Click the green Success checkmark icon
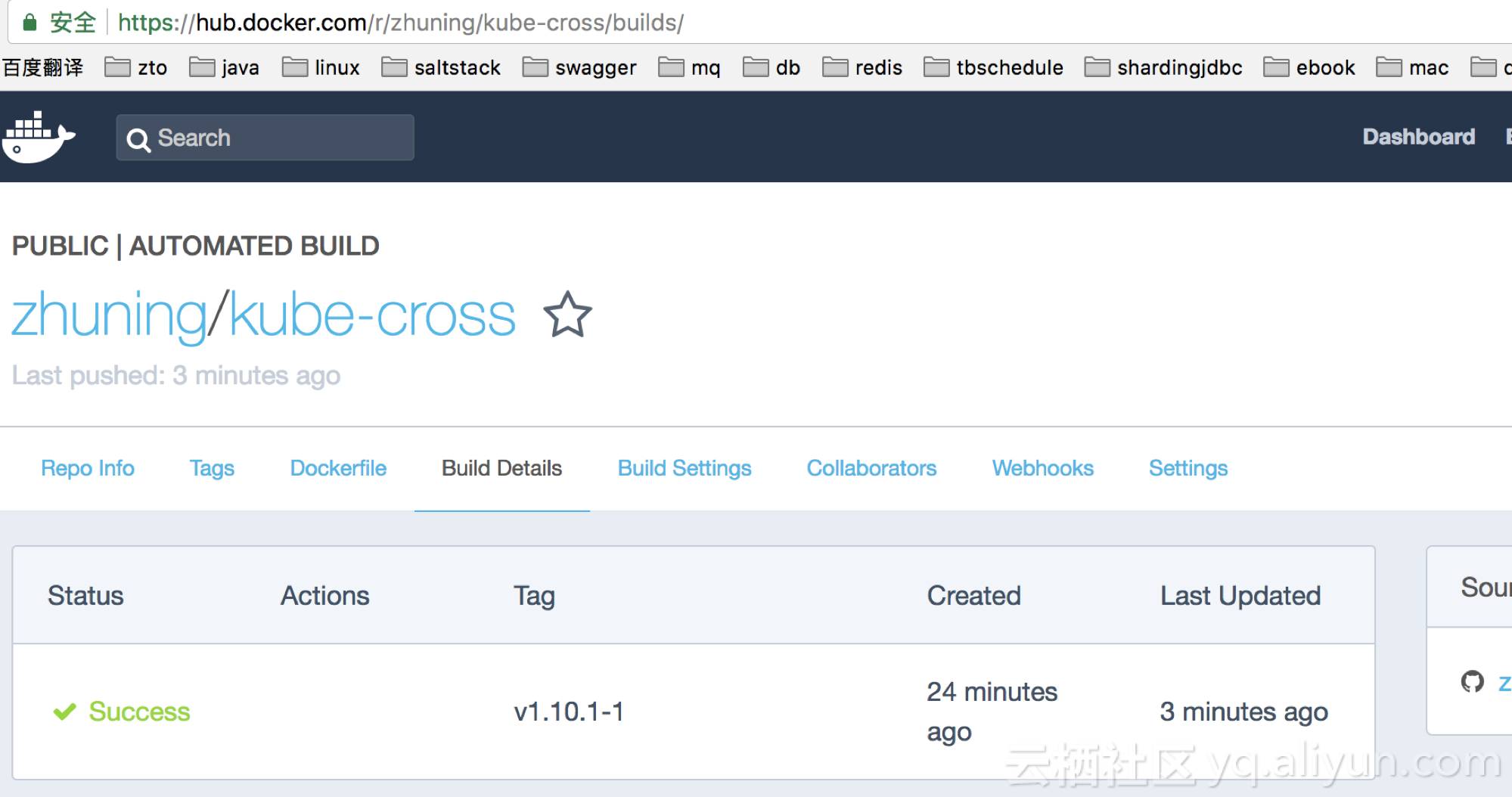 coord(65,712)
